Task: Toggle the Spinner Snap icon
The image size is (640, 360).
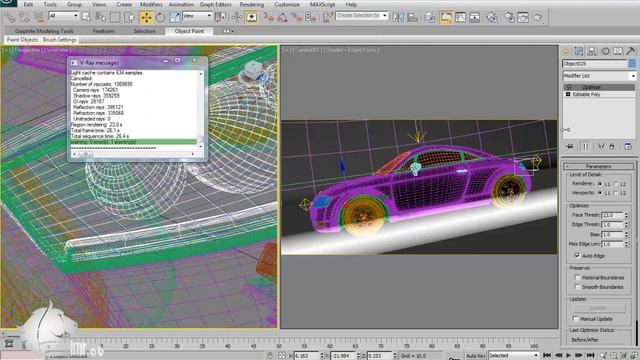Action: pos(311,17)
